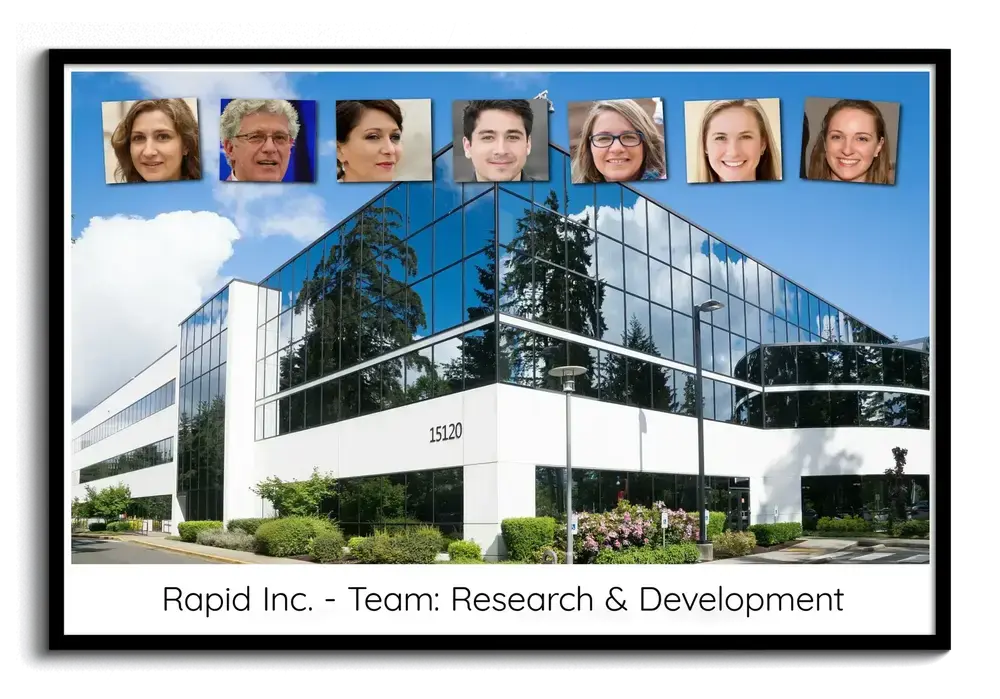Select the portrait of woman wearing blue glasses
Screen dimensions: 1000x699
(617, 140)
